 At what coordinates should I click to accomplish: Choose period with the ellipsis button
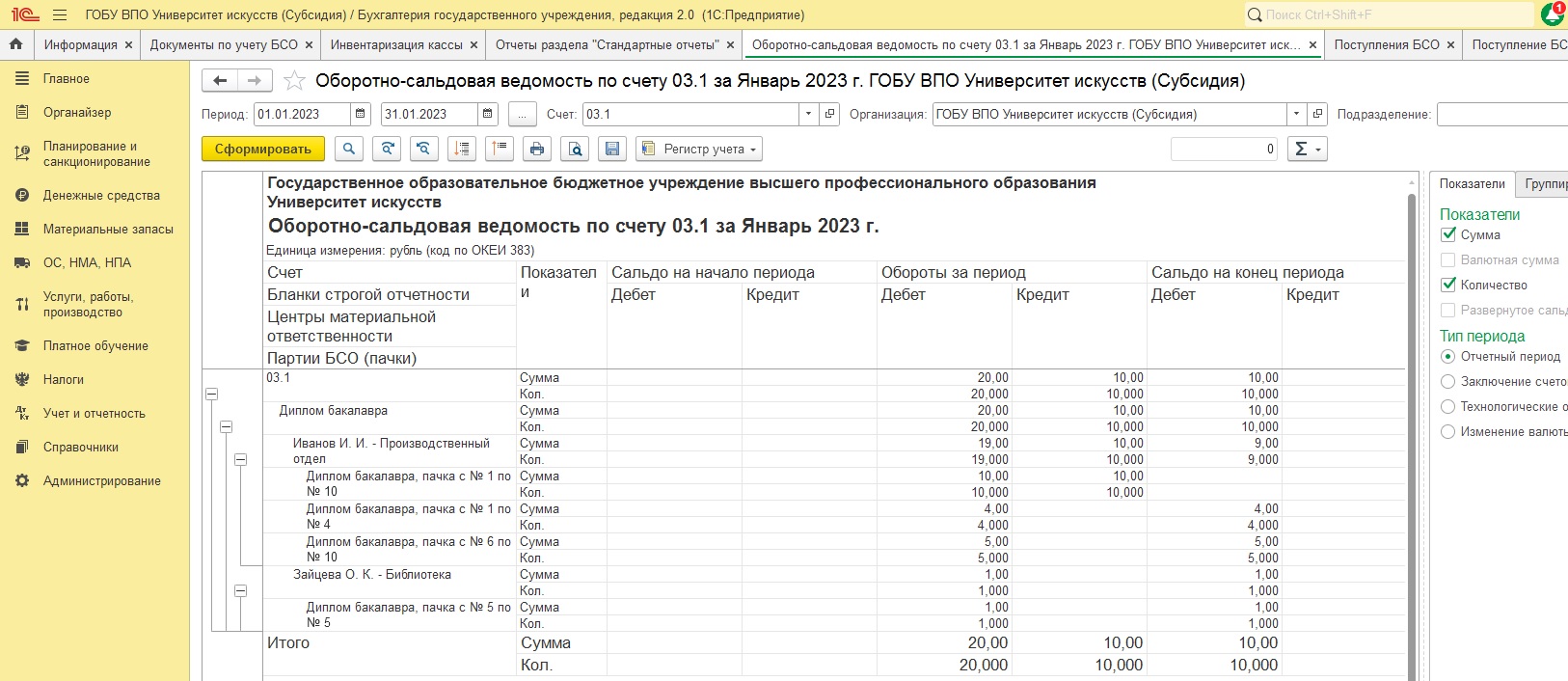click(522, 114)
